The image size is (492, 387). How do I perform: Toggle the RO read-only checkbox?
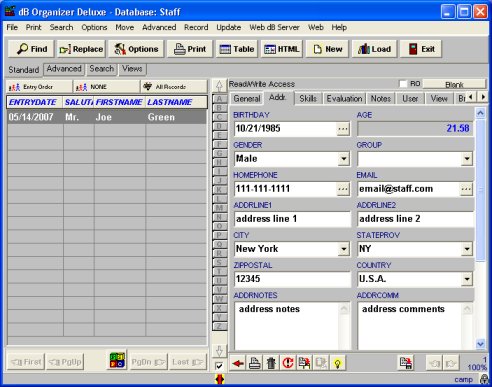pyautogui.click(x=403, y=84)
